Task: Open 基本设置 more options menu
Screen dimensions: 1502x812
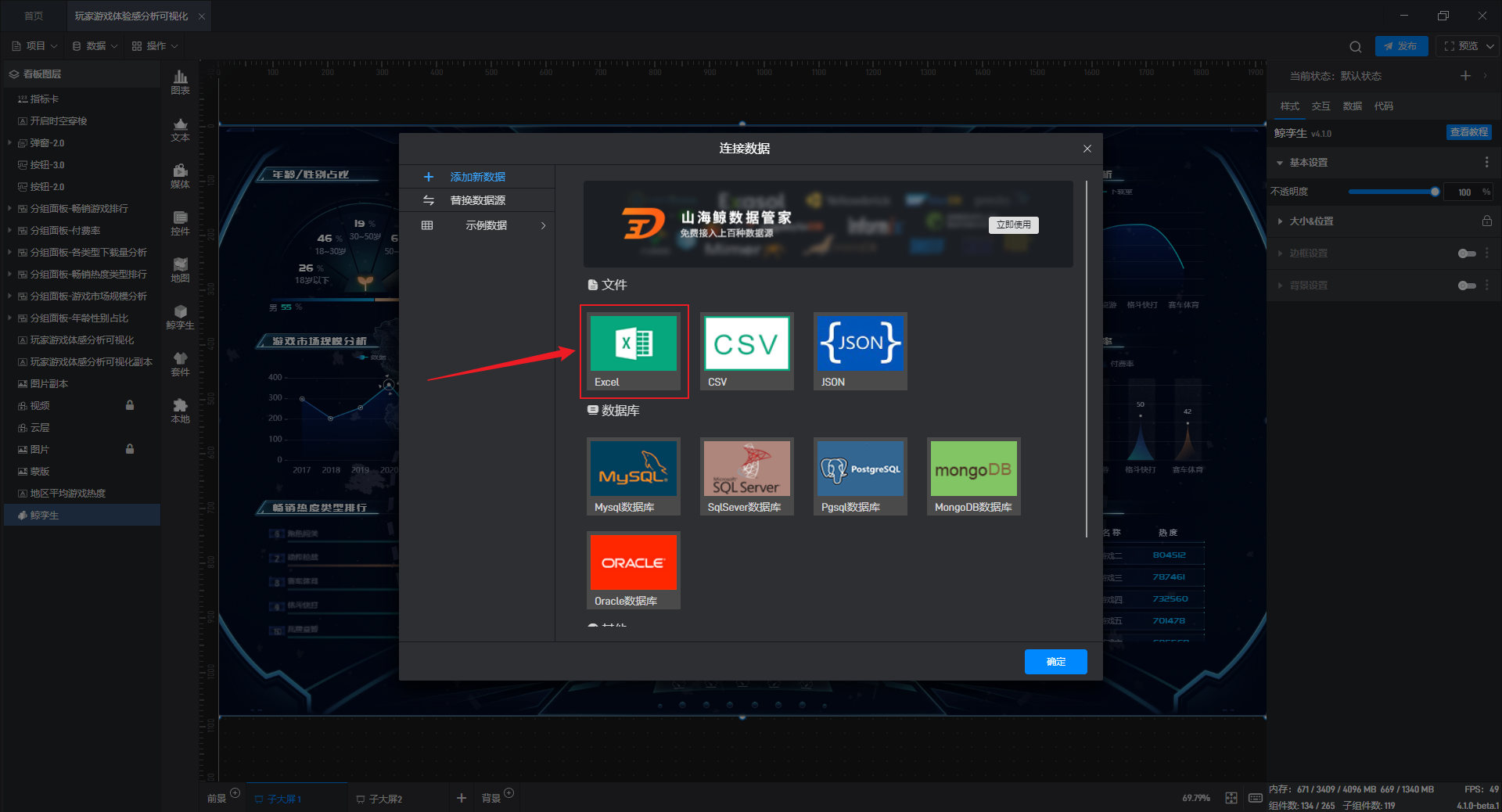Action: 1486,163
